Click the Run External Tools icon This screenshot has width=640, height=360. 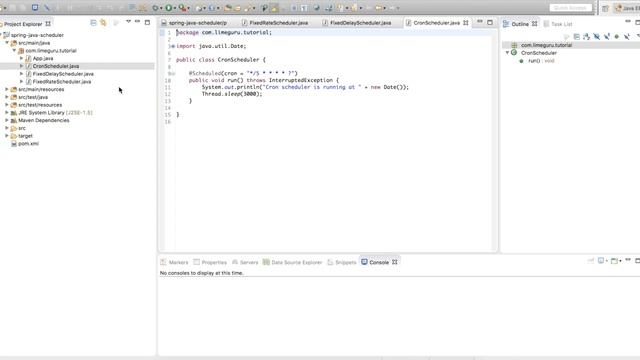(182, 8)
